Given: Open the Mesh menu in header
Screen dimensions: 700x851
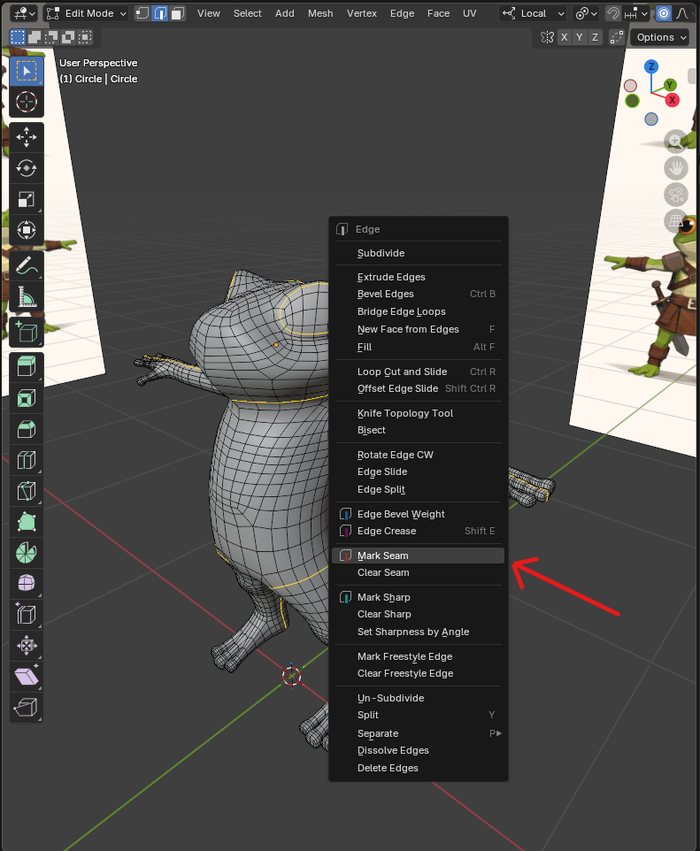Looking at the screenshot, I should 320,13.
